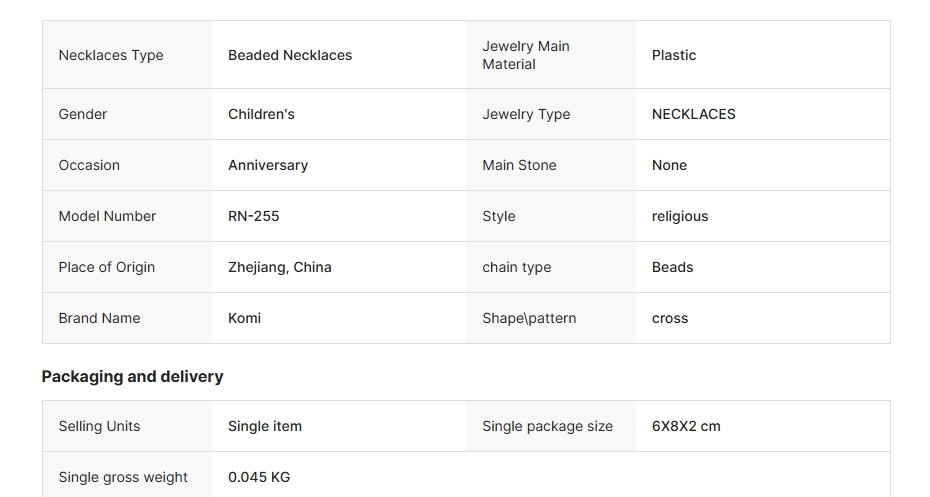Click the Packaging and delivery heading
Screen dimensions: 930x497
132,376
